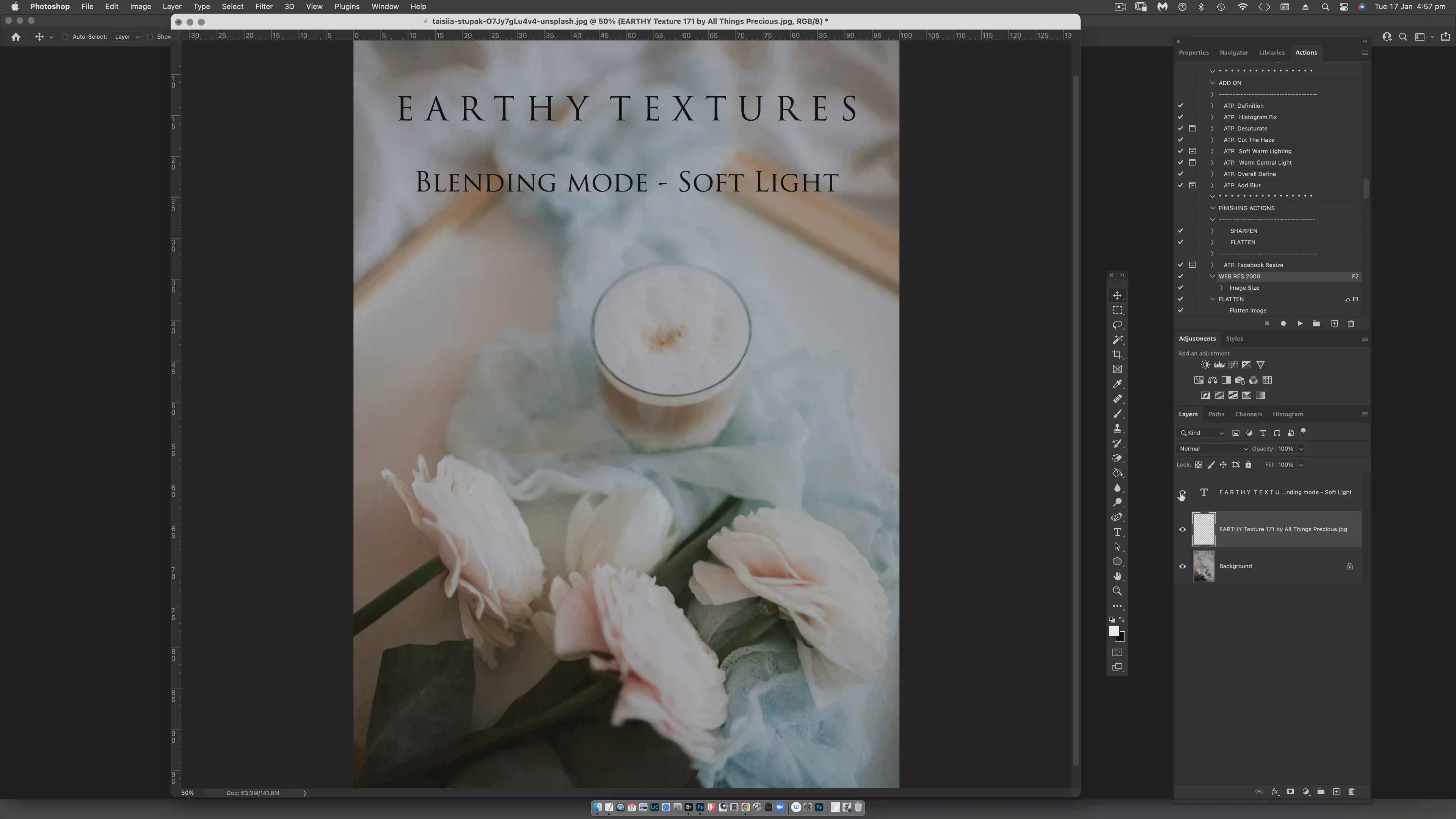The height and width of the screenshot is (819, 1456).
Task: Pick the Horizontal Type tool
Action: pos(1117,532)
